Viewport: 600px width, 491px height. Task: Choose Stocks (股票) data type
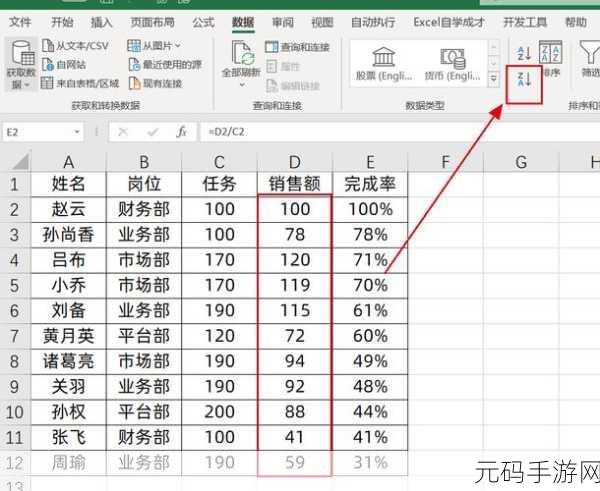[384, 64]
